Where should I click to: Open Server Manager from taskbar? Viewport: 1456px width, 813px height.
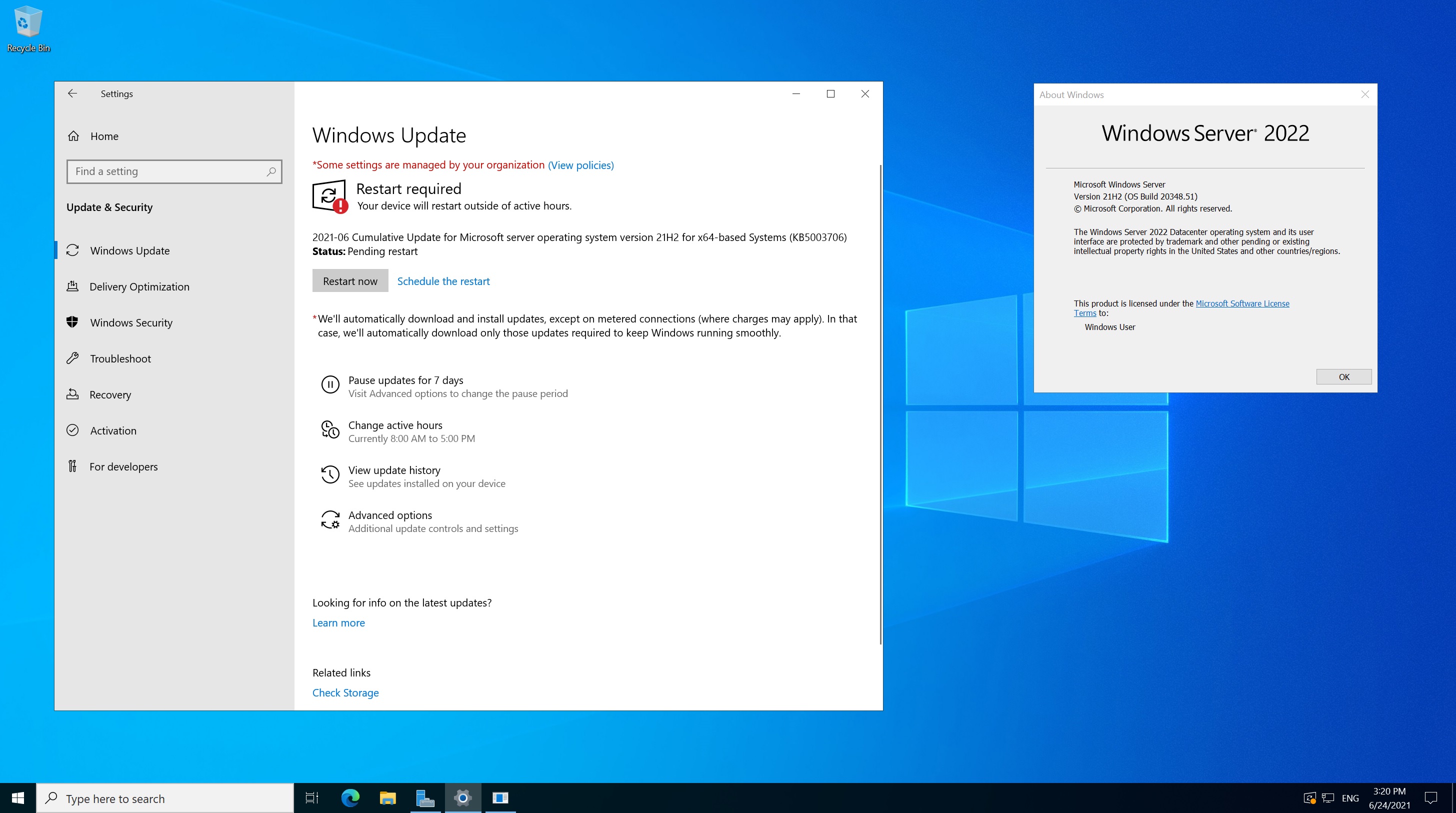pos(425,797)
